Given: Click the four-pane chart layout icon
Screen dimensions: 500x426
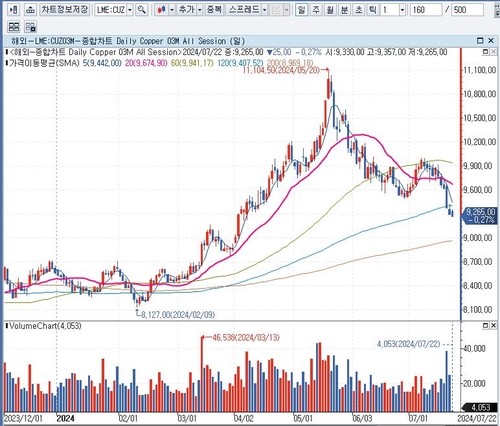Looking at the screenshot, I should pyautogui.click(x=14, y=27).
